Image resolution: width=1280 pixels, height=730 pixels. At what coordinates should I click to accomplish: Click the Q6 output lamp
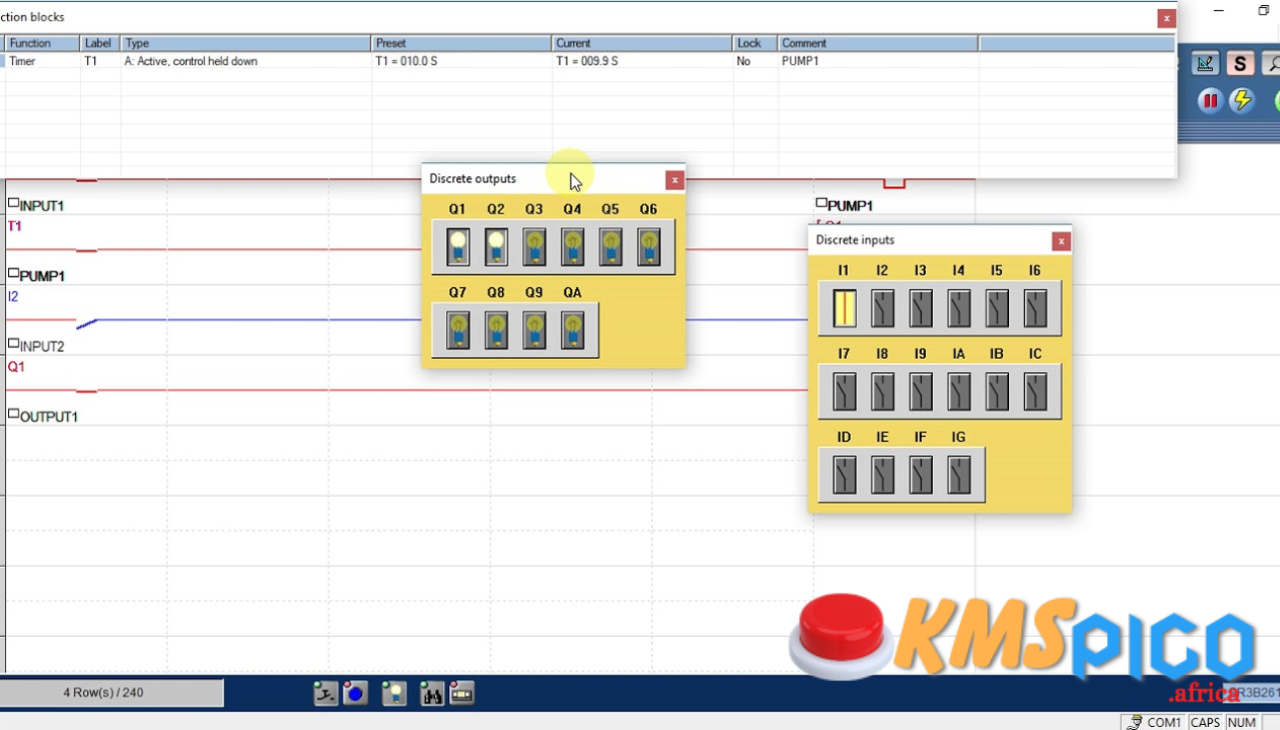[x=648, y=246]
